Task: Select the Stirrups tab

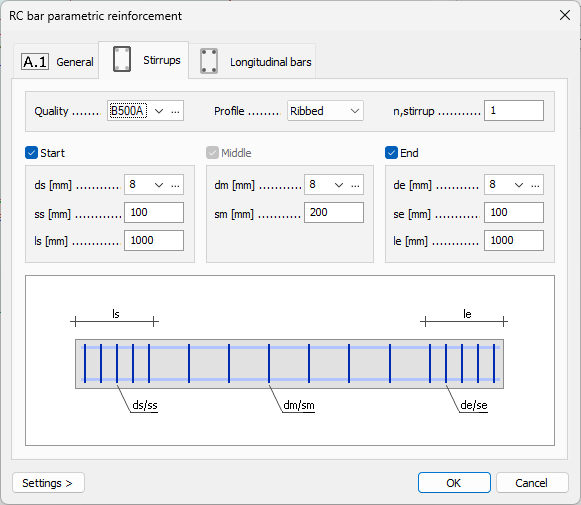Action: pos(144,60)
